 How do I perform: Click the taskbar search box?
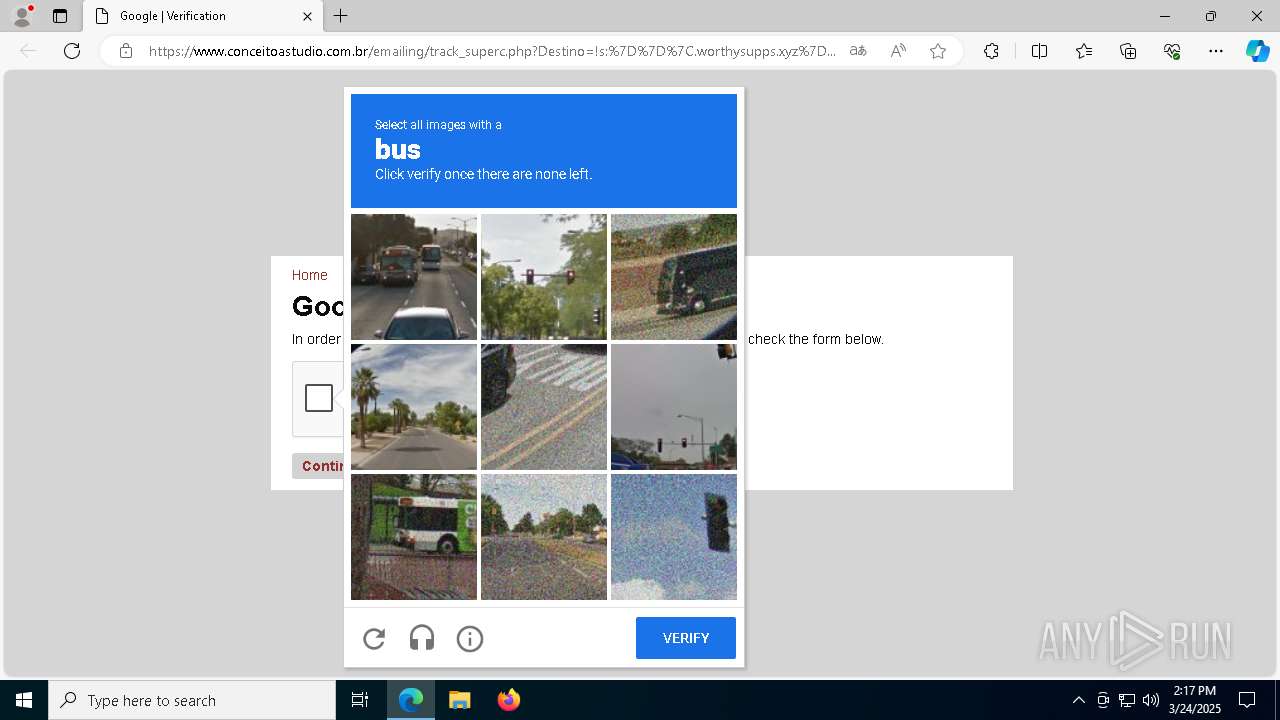click(192, 700)
